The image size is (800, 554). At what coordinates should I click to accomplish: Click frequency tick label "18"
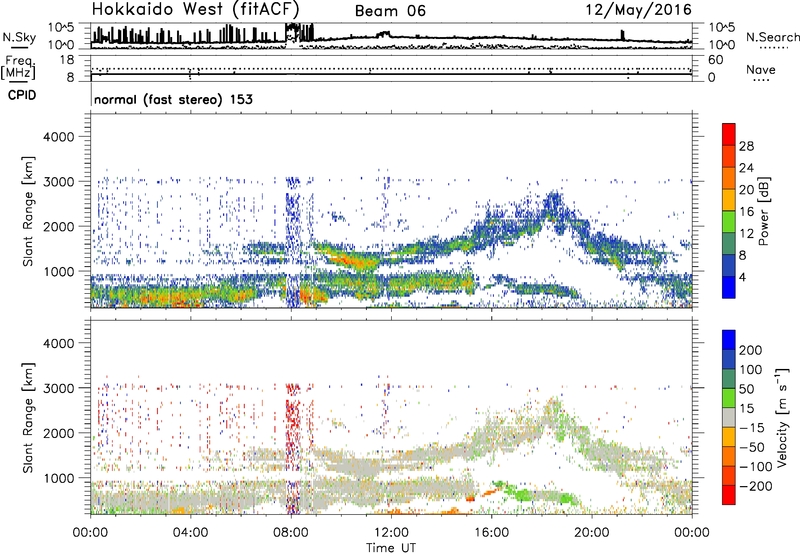[67, 60]
